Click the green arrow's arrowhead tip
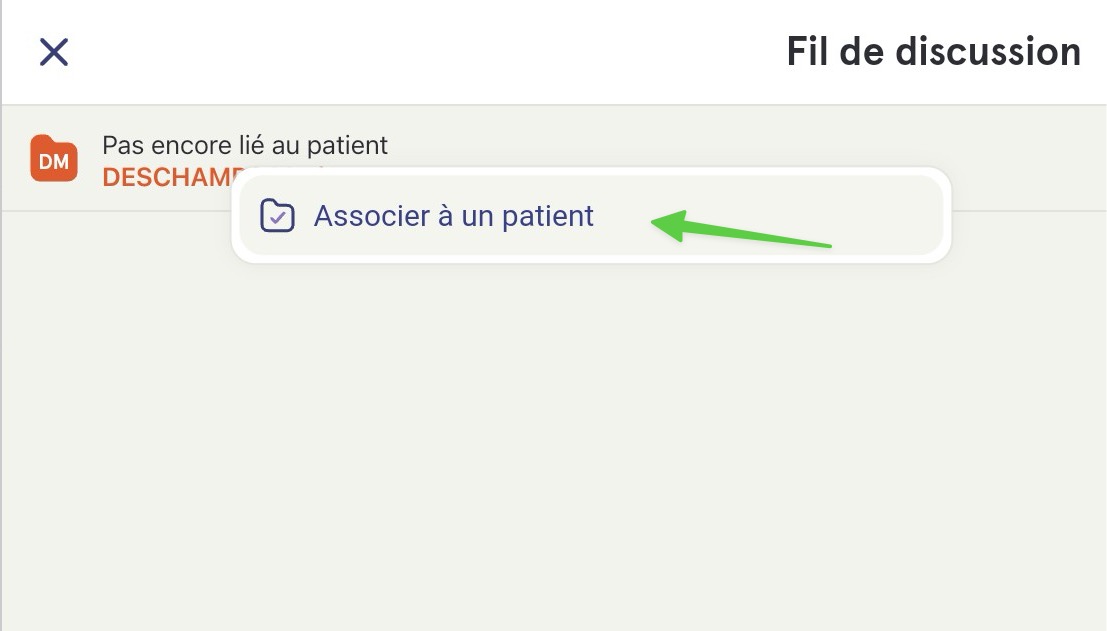 [x=655, y=223]
